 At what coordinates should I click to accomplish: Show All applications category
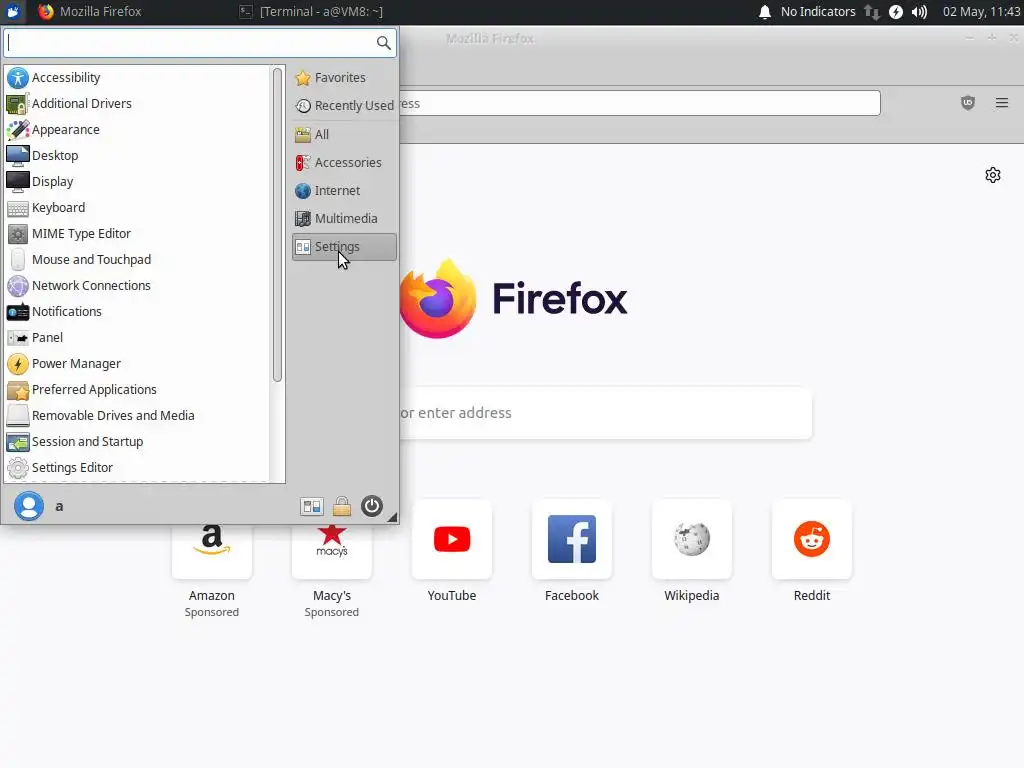tap(344, 135)
